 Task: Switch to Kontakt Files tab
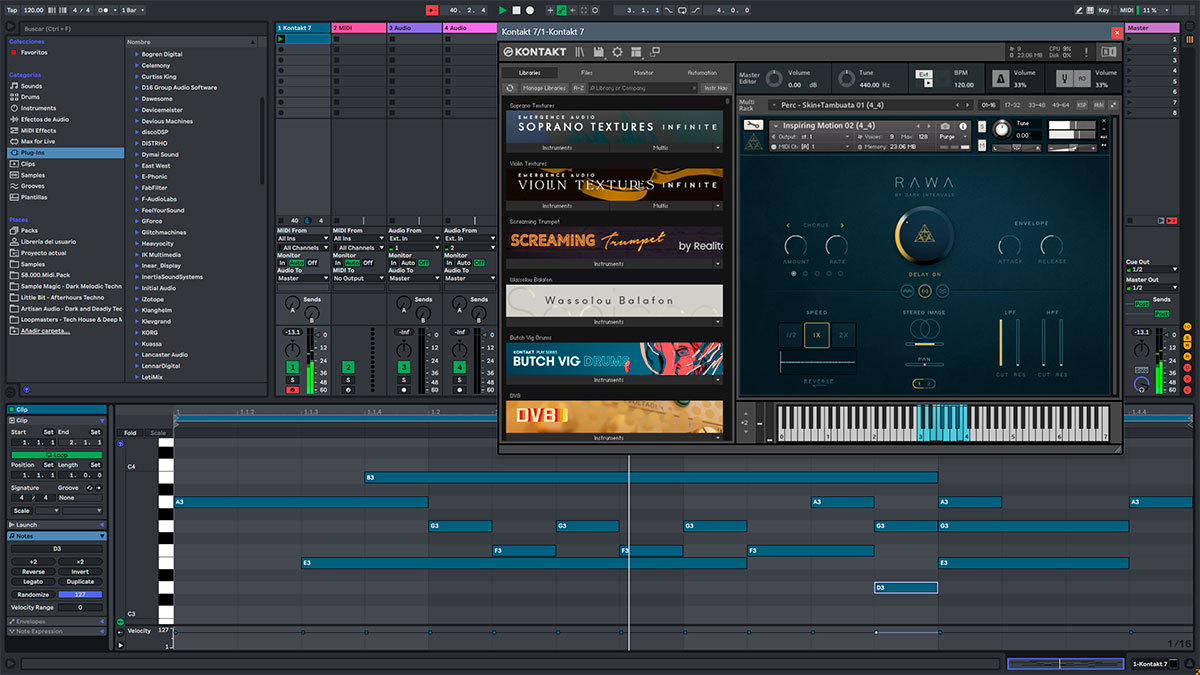pyautogui.click(x=586, y=73)
